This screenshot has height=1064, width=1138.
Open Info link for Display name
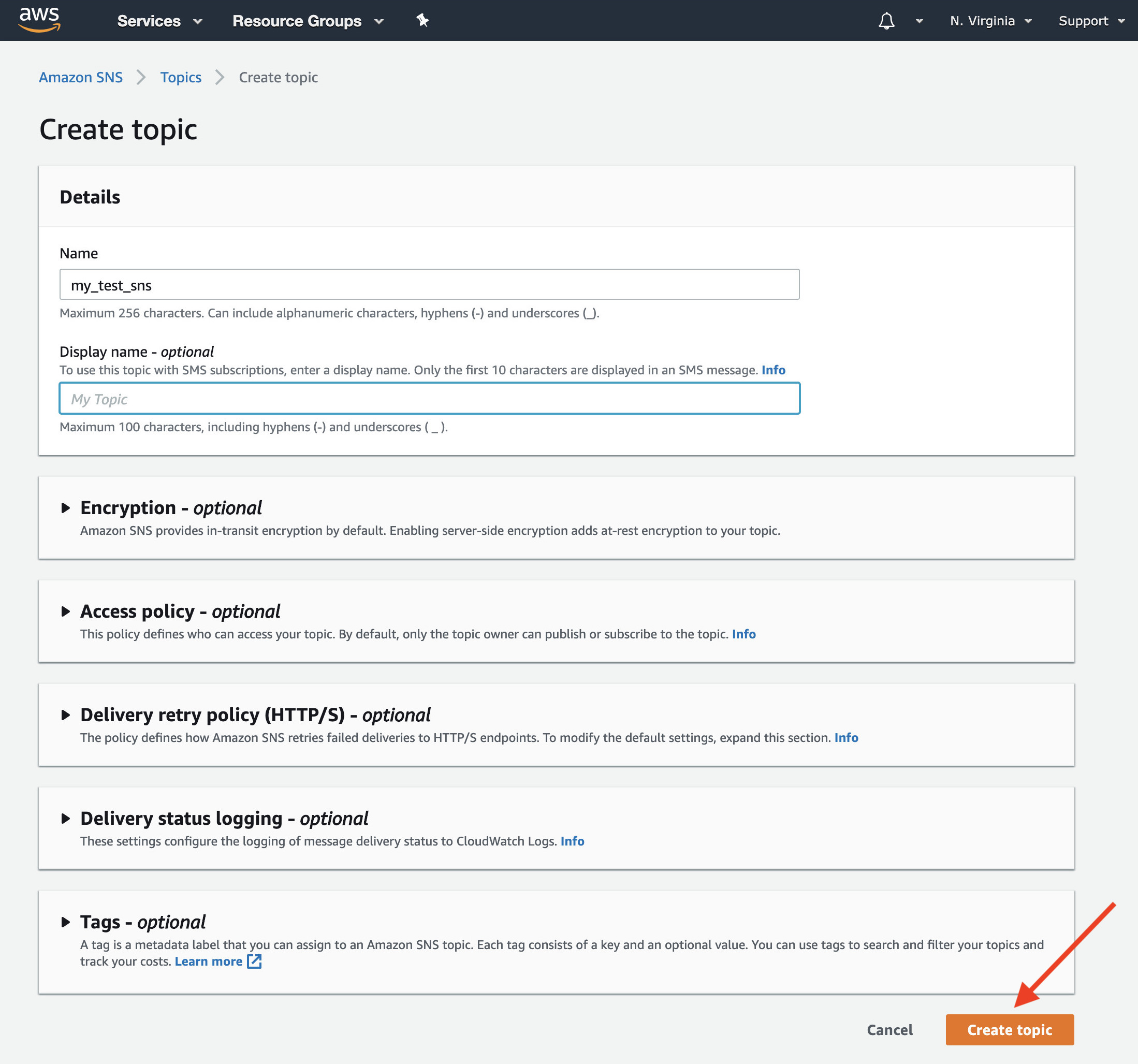point(774,370)
